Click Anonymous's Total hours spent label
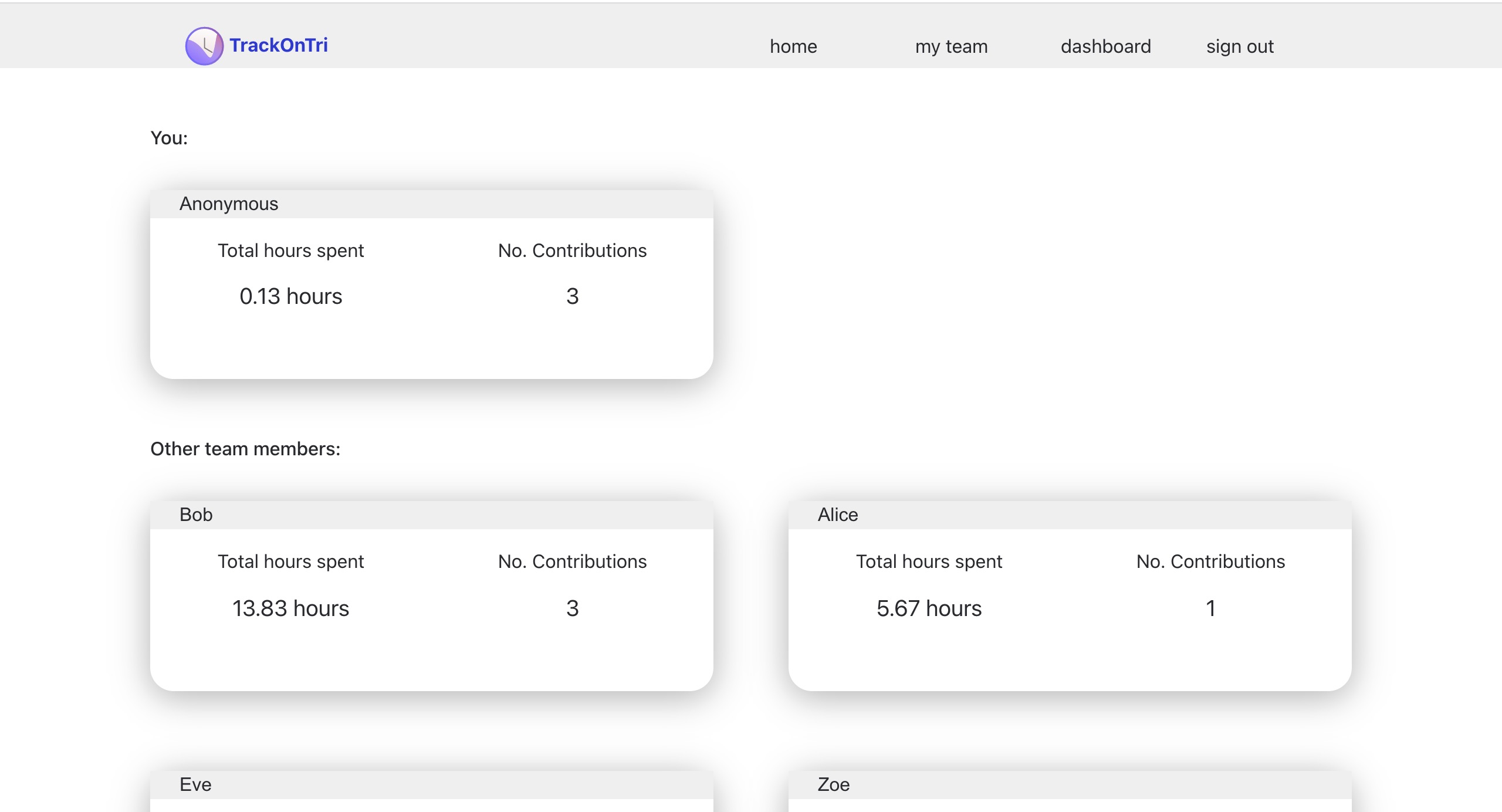This screenshot has height=812, width=1502. click(x=290, y=251)
